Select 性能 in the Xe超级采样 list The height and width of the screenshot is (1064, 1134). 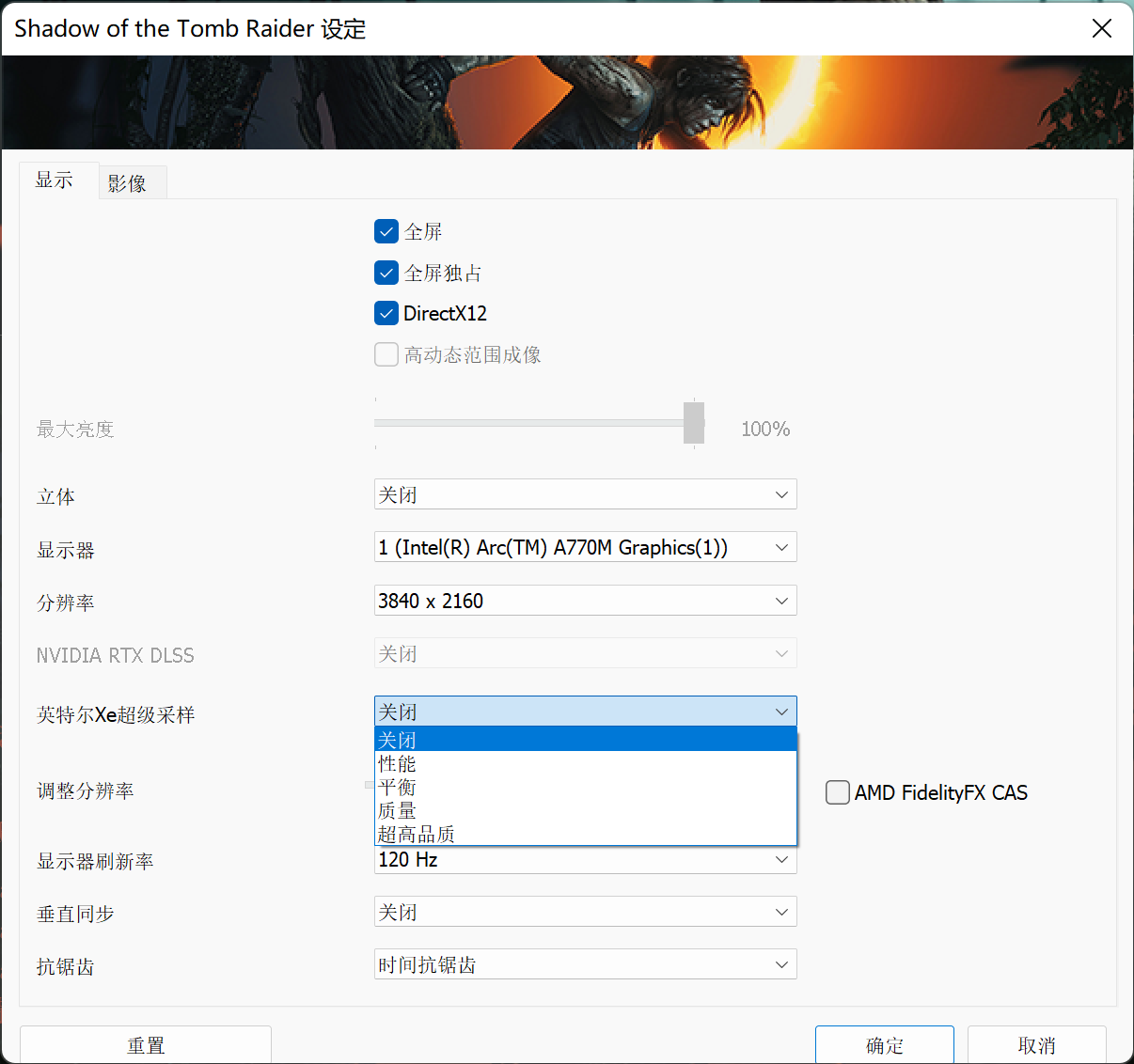[585, 763]
